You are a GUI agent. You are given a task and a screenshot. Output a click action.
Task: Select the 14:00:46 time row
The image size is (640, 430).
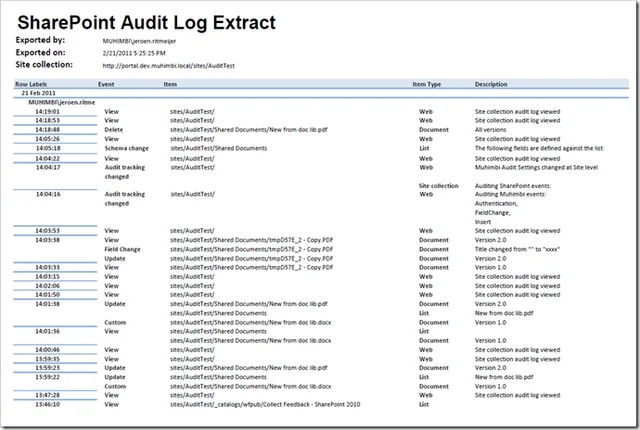[x=47, y=350]
